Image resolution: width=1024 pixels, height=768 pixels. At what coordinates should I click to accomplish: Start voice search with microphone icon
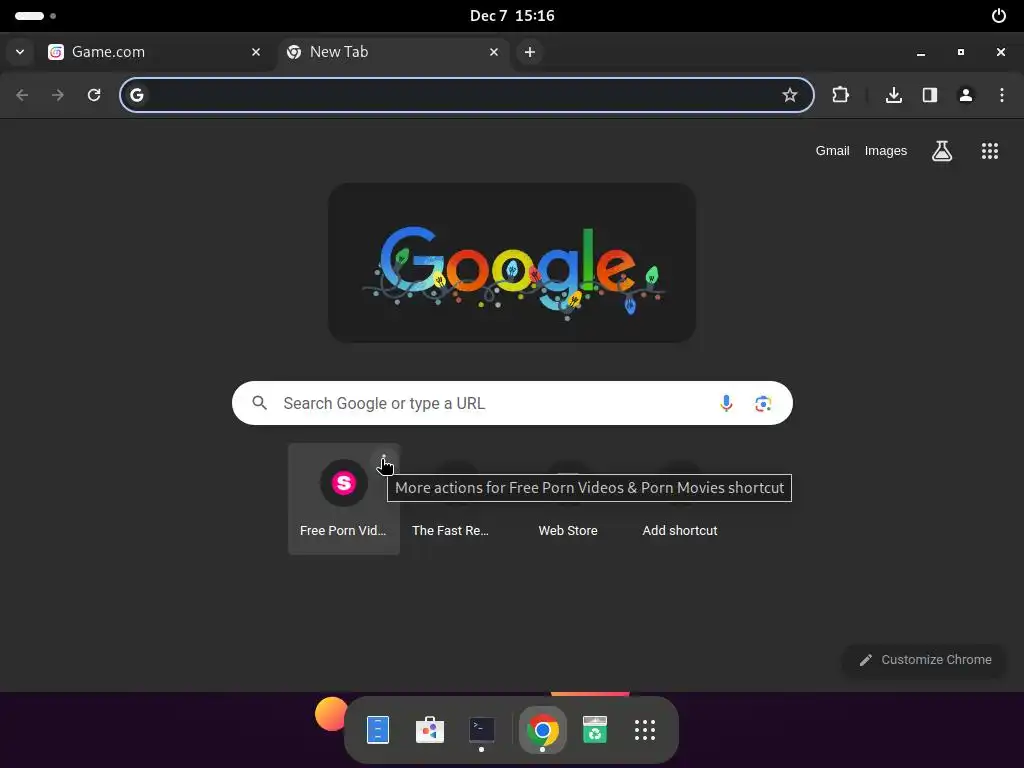coord(726,403)
